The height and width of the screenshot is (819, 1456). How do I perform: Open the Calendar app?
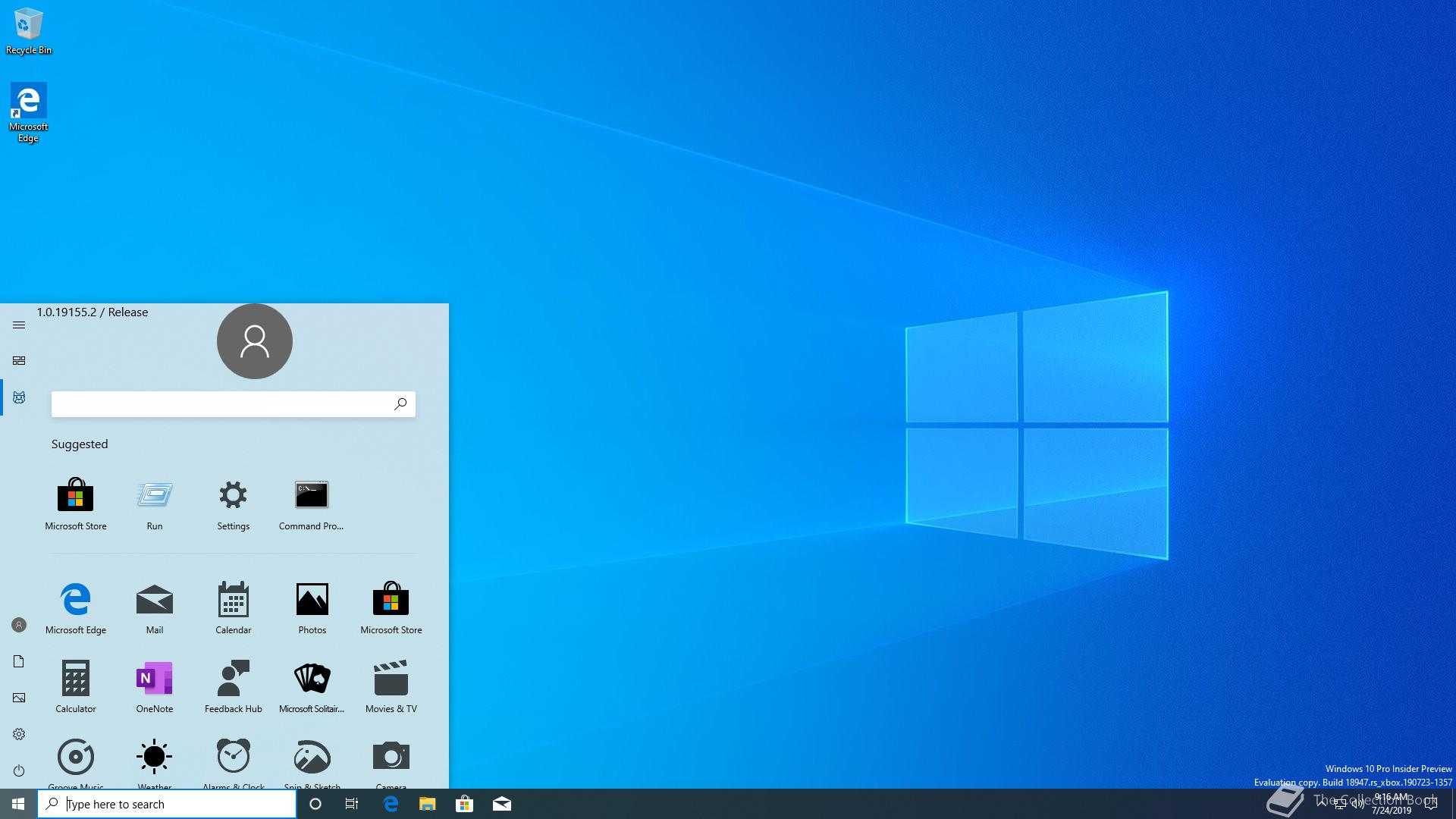click(234, 608)
